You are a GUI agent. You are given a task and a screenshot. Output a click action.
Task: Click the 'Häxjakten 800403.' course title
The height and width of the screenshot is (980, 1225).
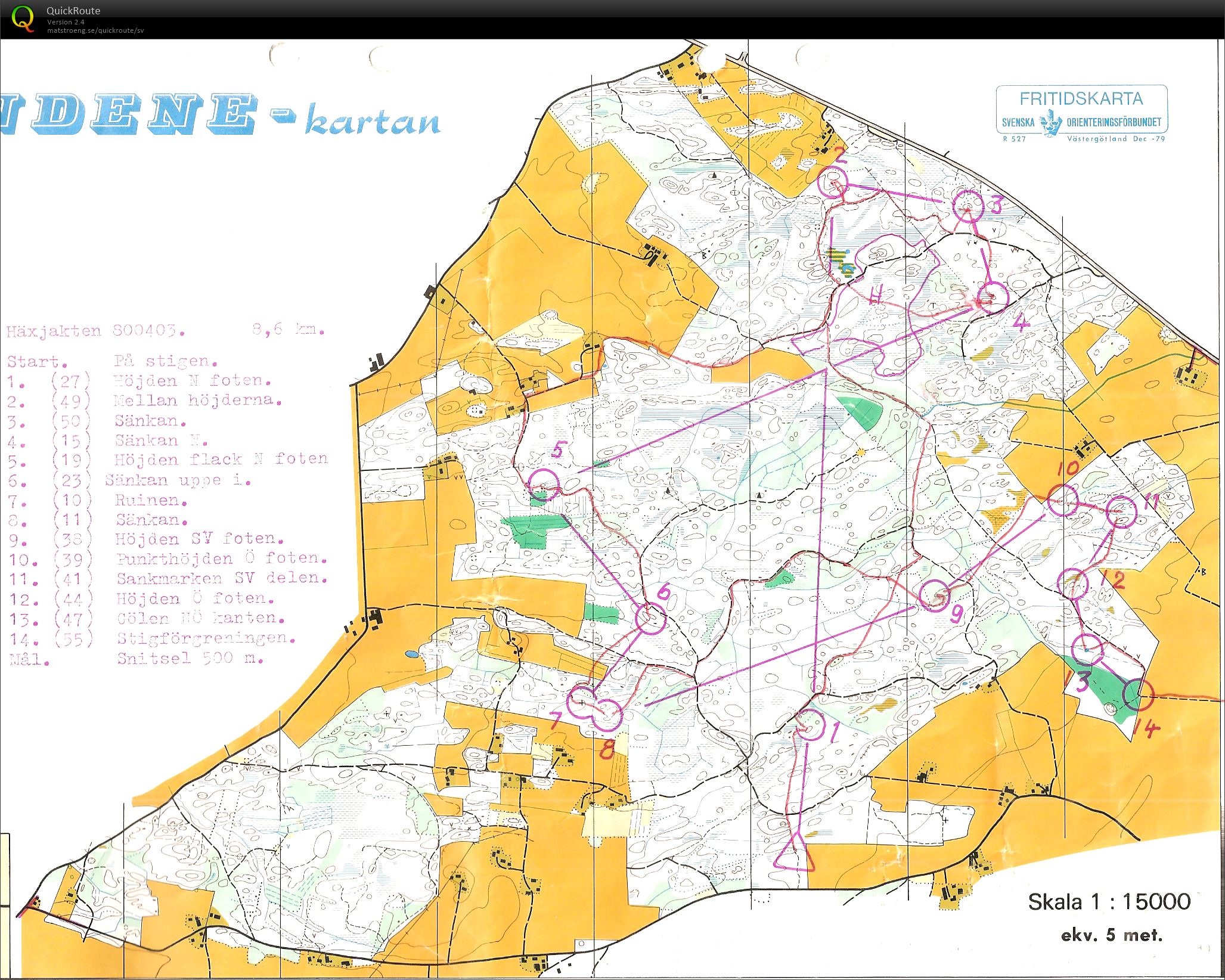[x=95, y=331]
